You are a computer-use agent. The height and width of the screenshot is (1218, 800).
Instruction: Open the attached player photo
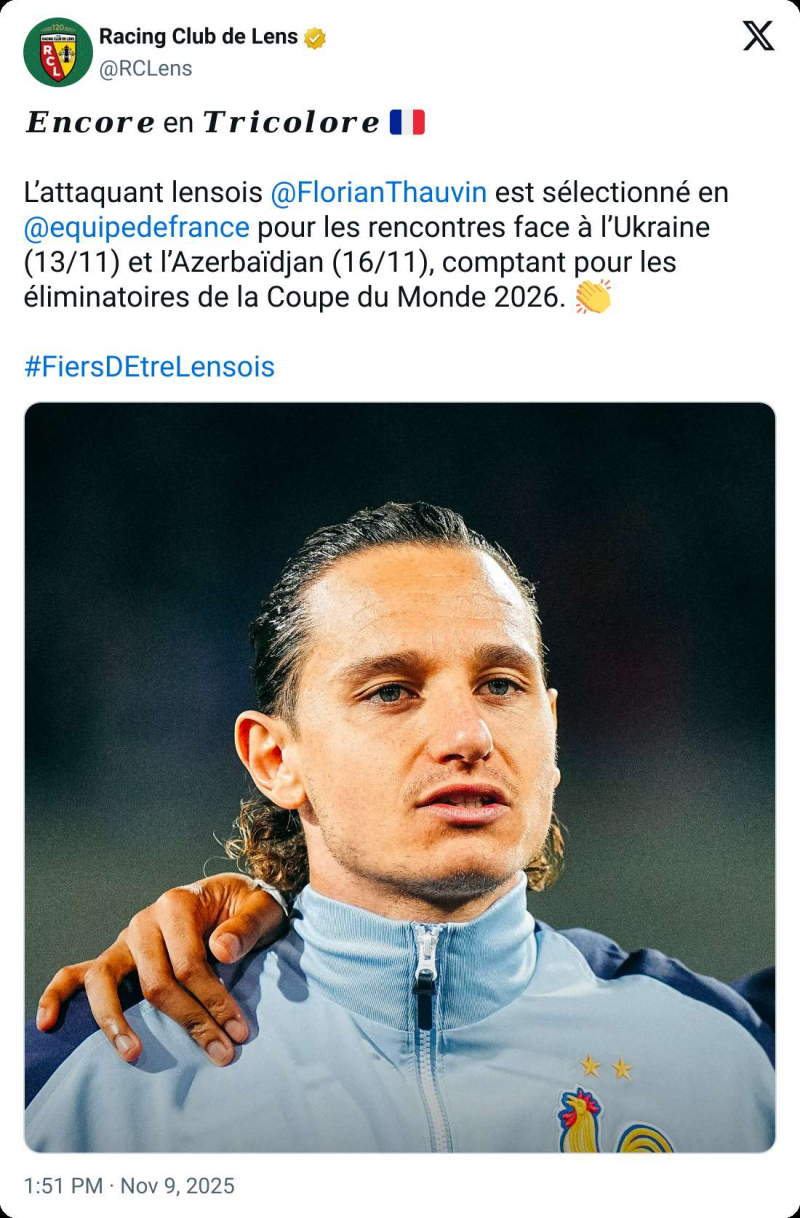pos(400,778)
